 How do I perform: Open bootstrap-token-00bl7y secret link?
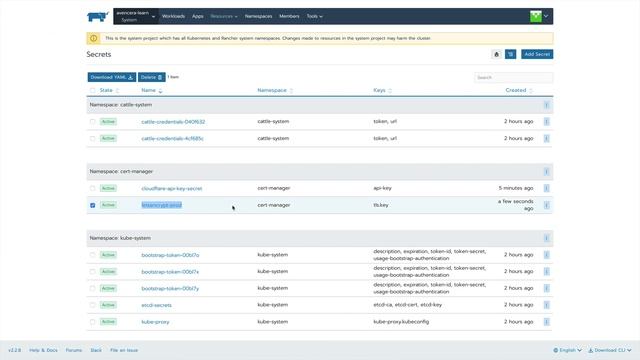170,289
